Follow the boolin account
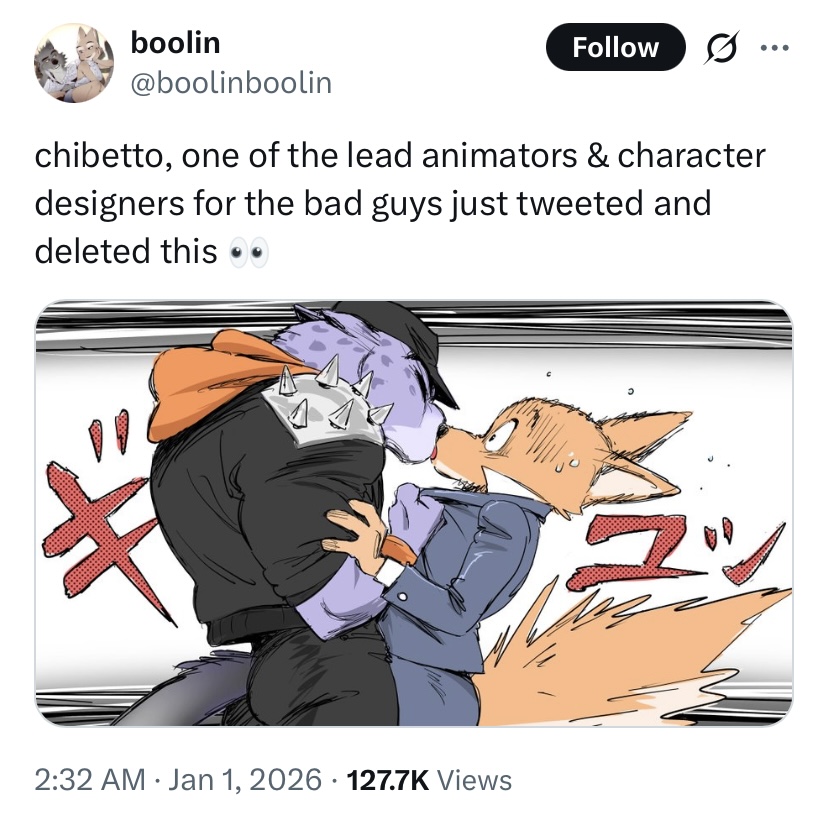Viewport: 828px width, 814px height. point(615,47)
